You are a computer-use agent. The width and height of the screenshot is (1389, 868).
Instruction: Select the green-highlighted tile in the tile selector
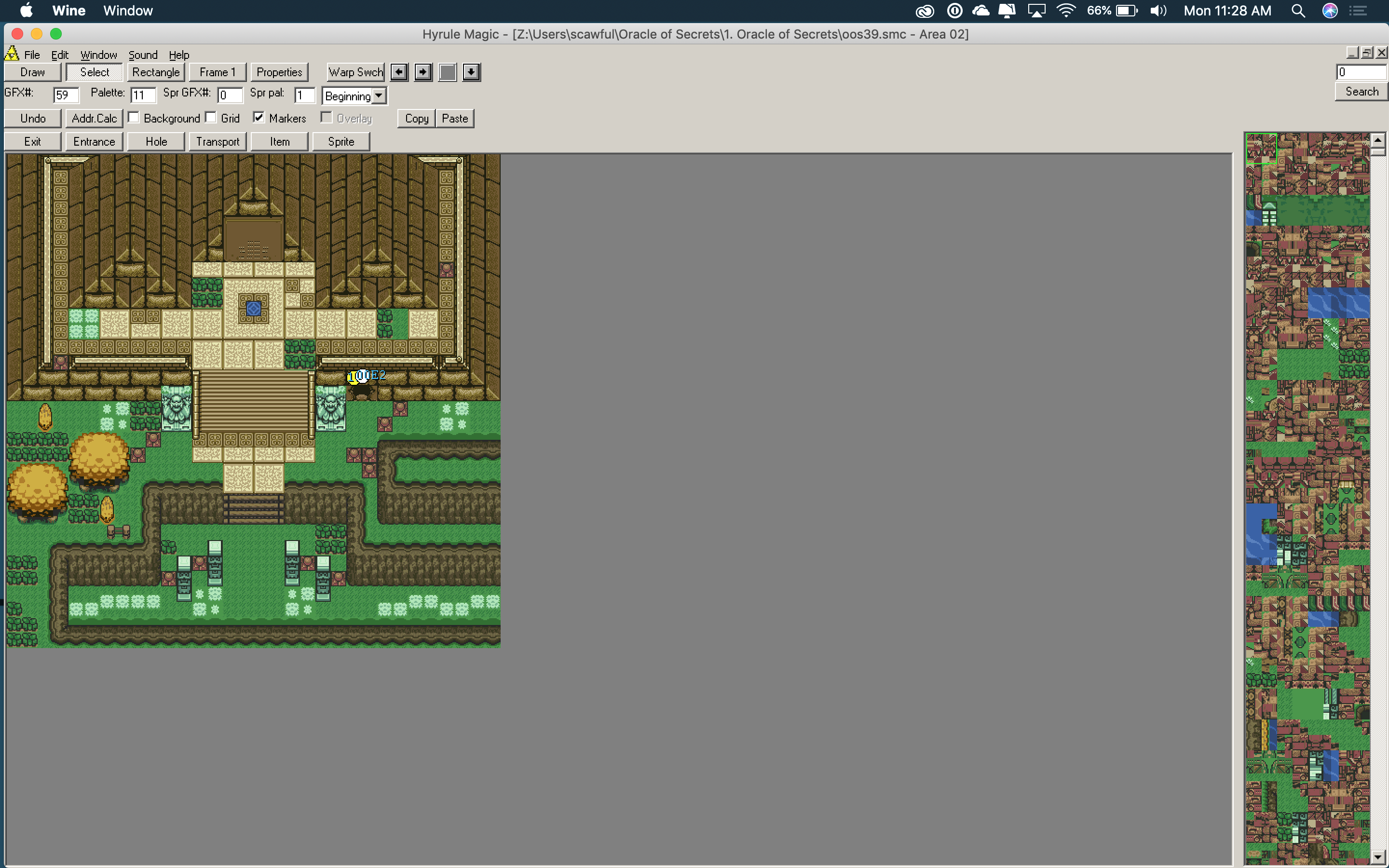[1261, 148]
